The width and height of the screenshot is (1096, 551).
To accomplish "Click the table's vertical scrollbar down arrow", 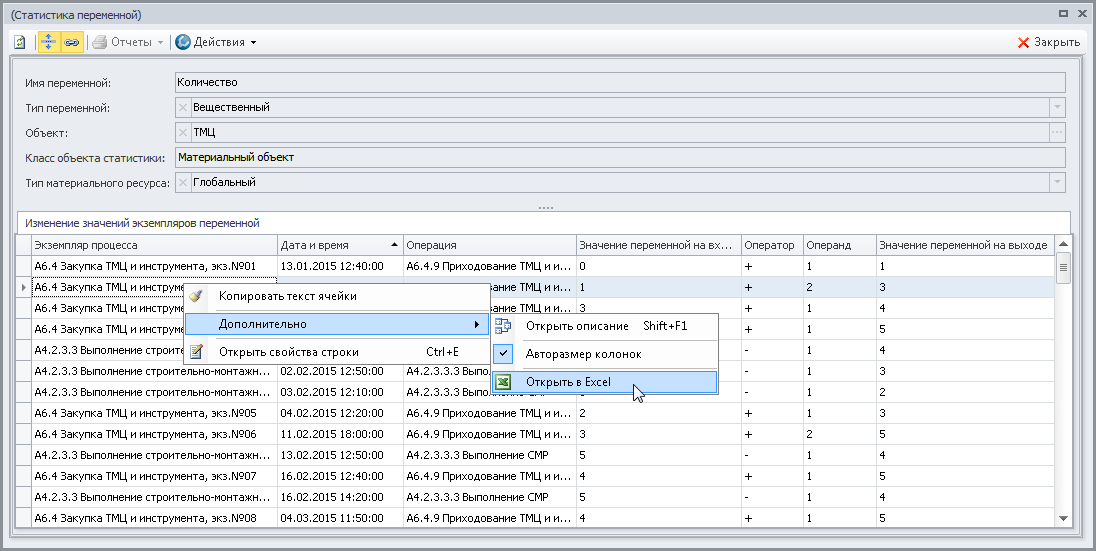I will [1063, 519].
